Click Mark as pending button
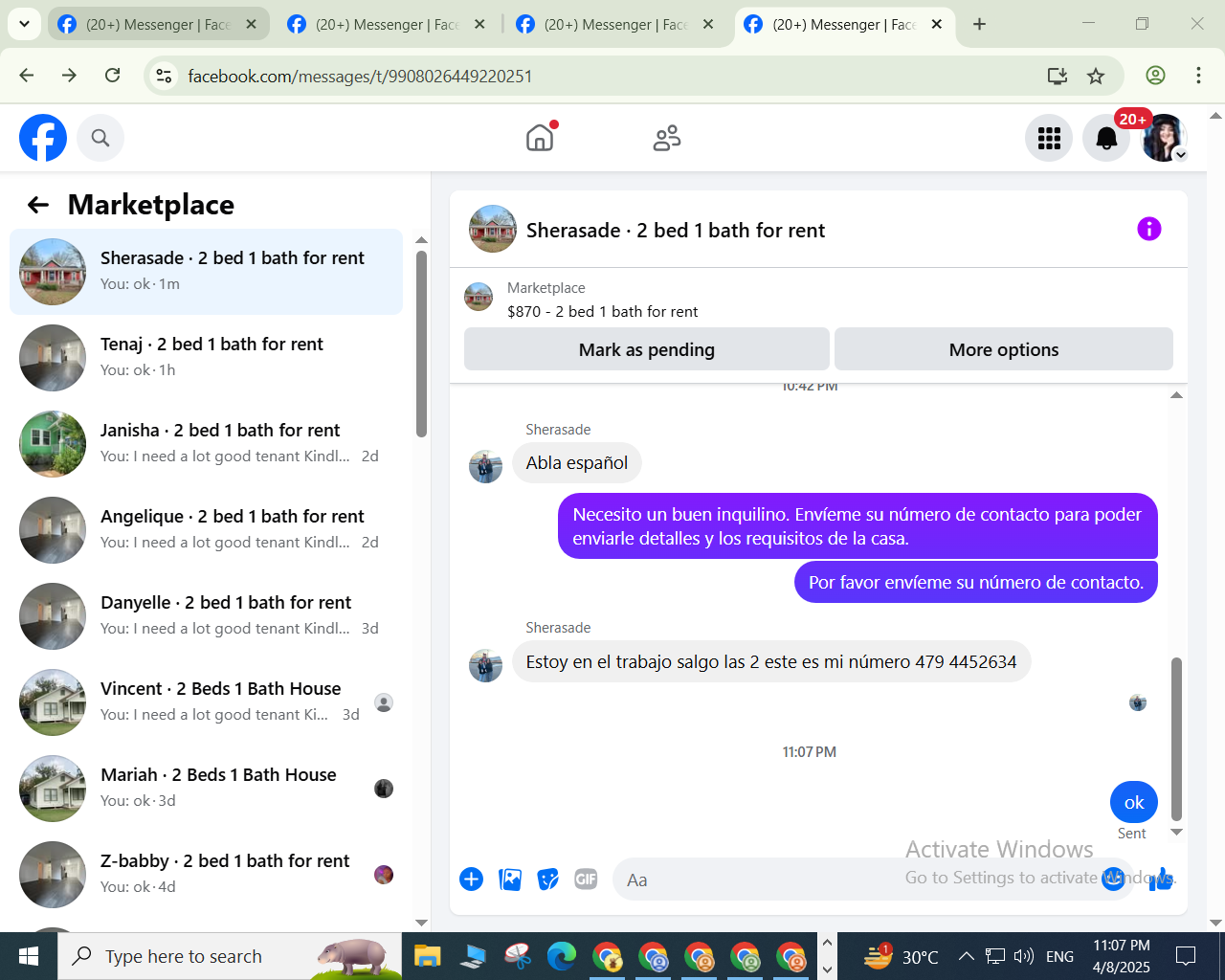This screenshot has height=980, width=1225. tap(647, 349)
